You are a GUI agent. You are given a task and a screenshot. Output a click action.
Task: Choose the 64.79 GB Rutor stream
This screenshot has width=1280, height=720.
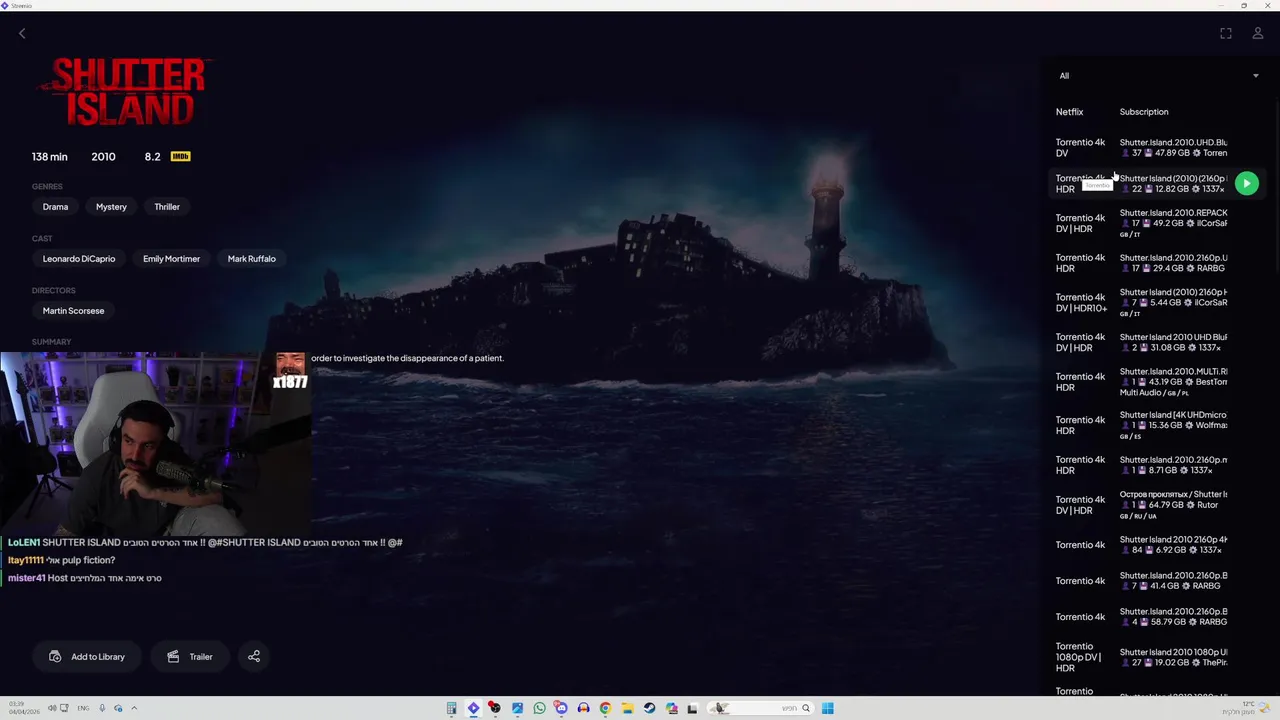pyautogui.click(x=1158, y=505)
